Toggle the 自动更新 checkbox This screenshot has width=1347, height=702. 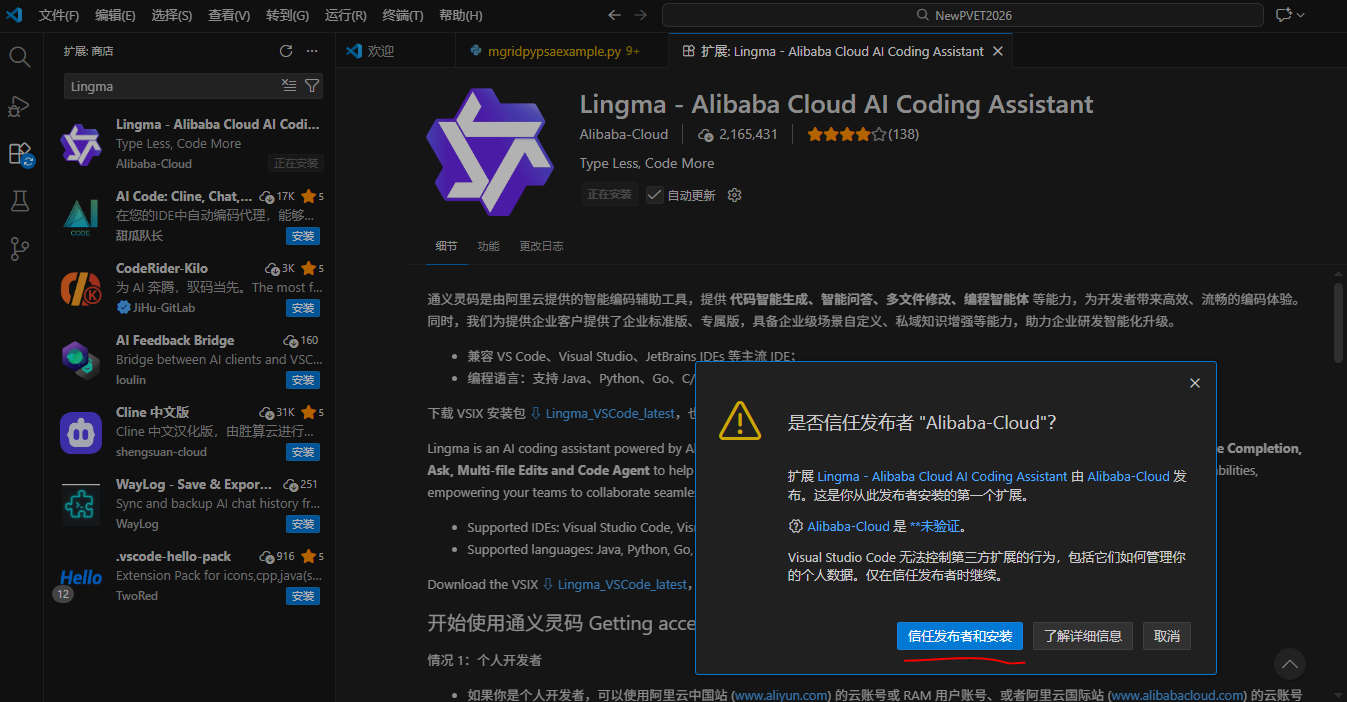(x=654, y=195)
